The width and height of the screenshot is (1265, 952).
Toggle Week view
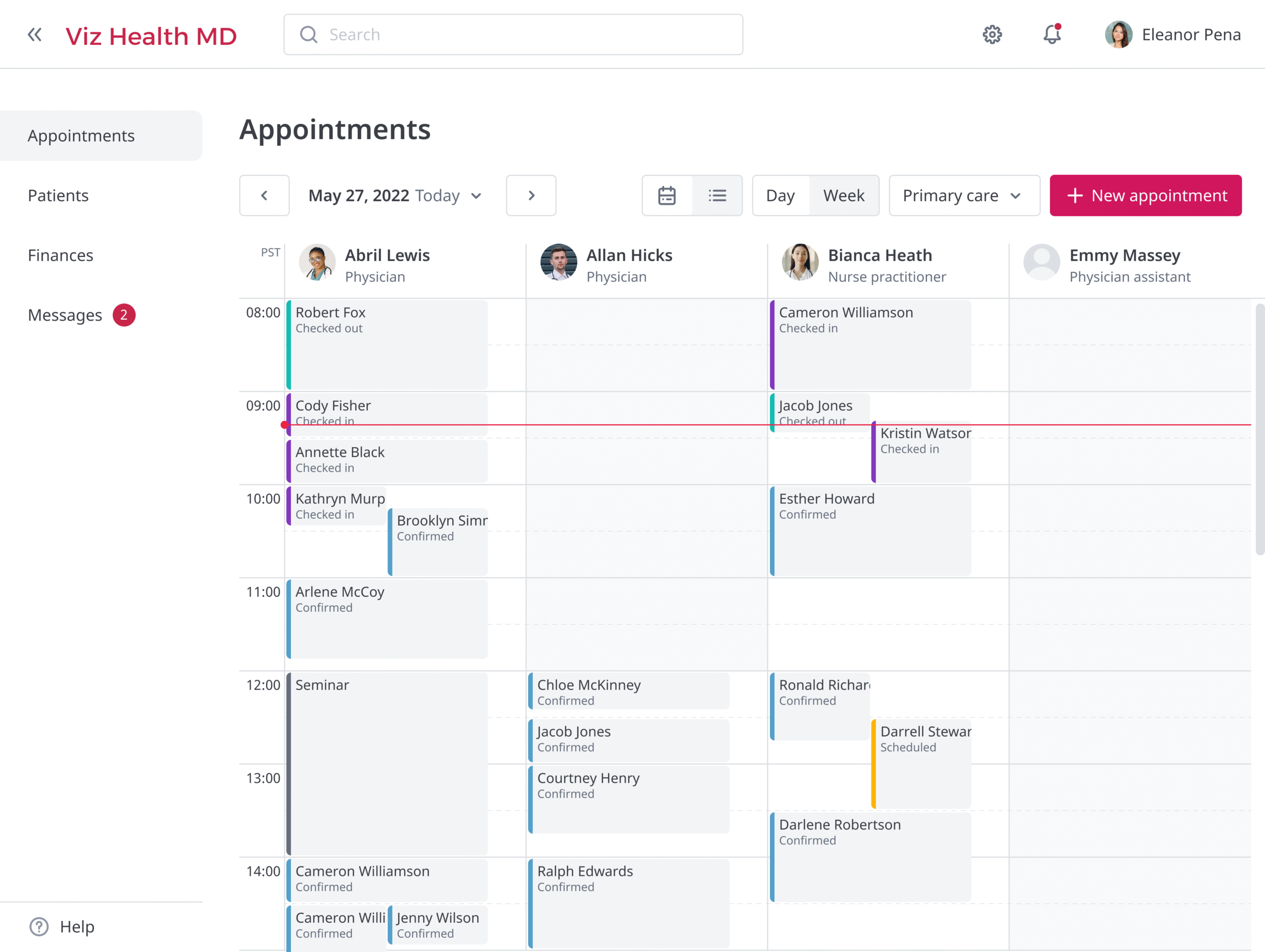(x=843, y=196)
